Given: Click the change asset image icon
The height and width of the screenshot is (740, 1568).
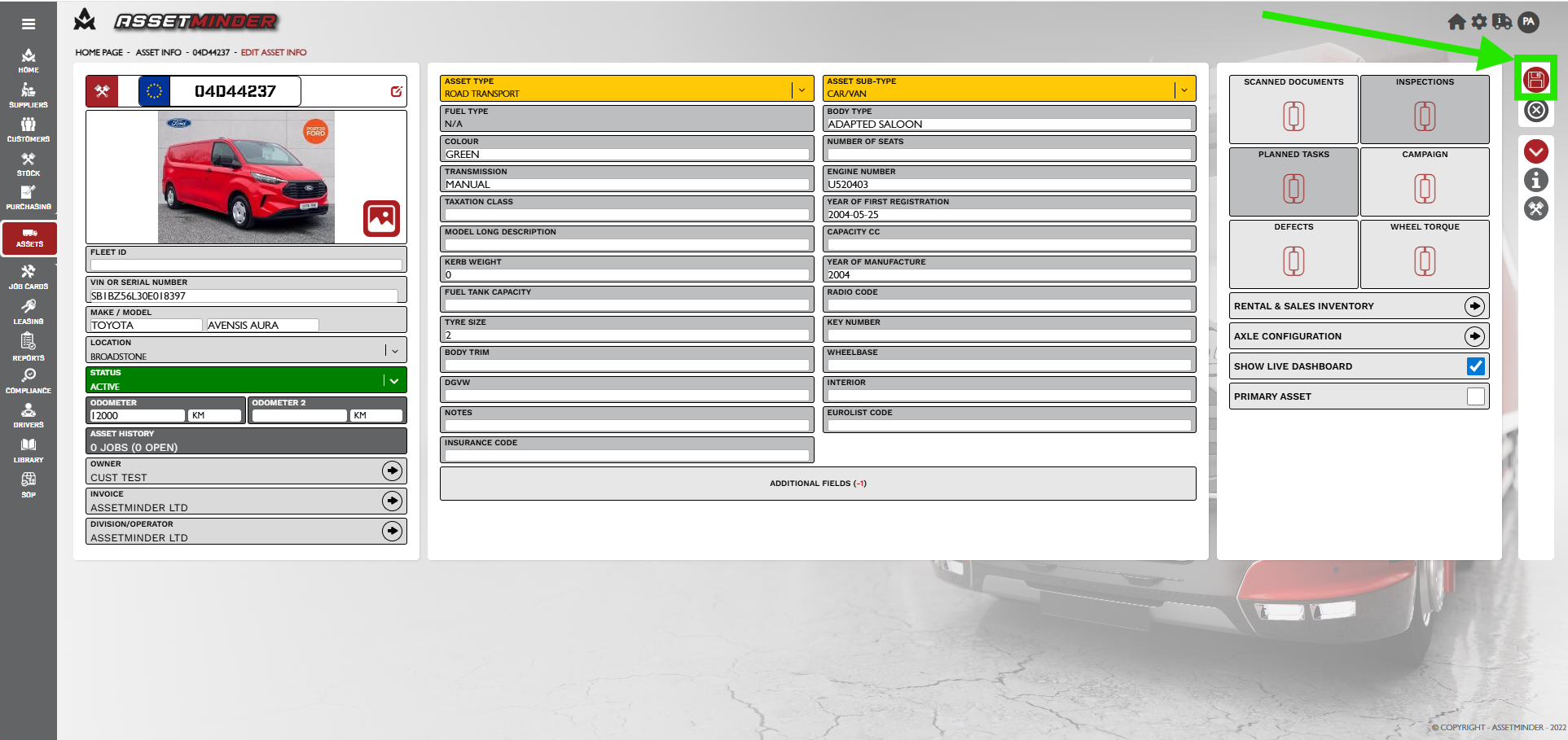Looking at the screenshot, I should click(x=381, y=218).
